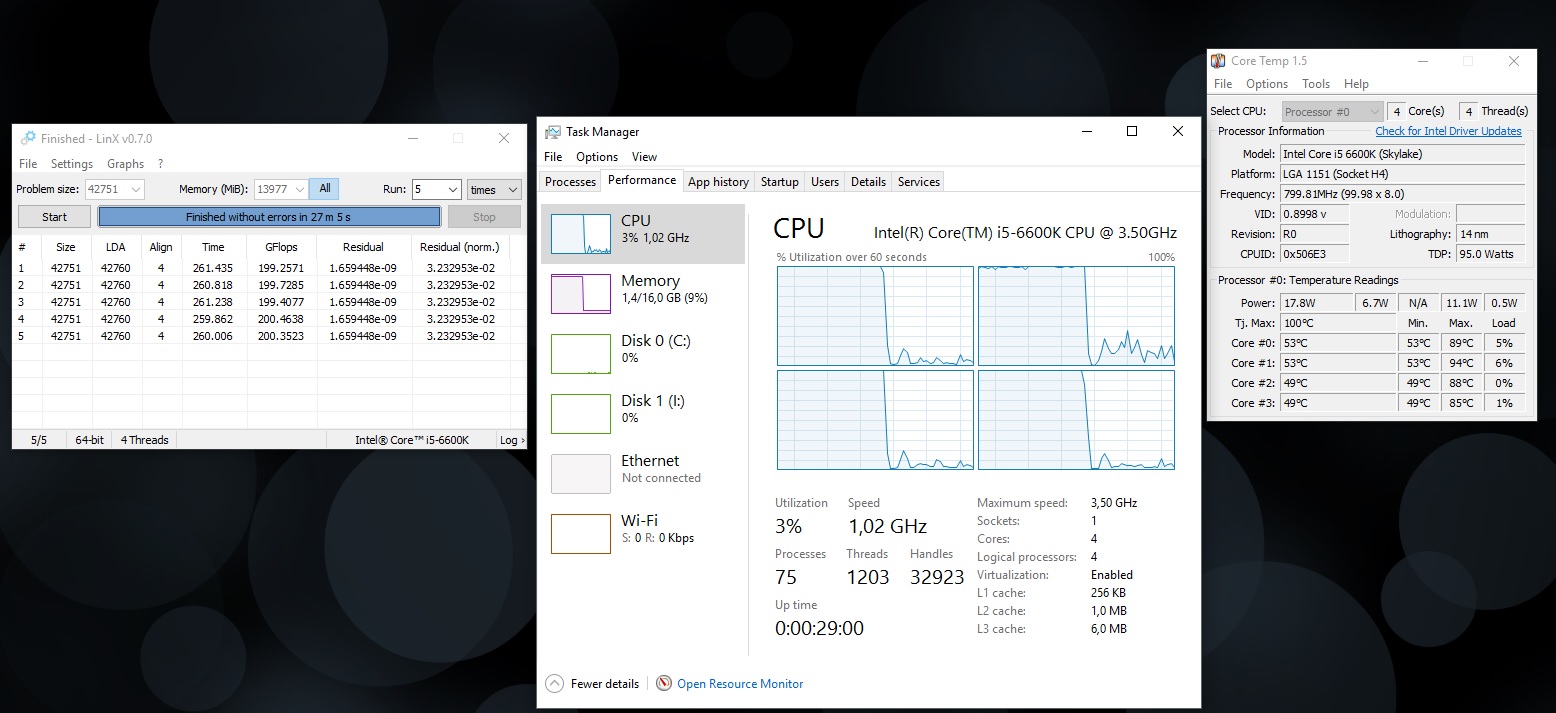Open Task Manager Options menu
1556x713 pixels.
tap(597, 157)
